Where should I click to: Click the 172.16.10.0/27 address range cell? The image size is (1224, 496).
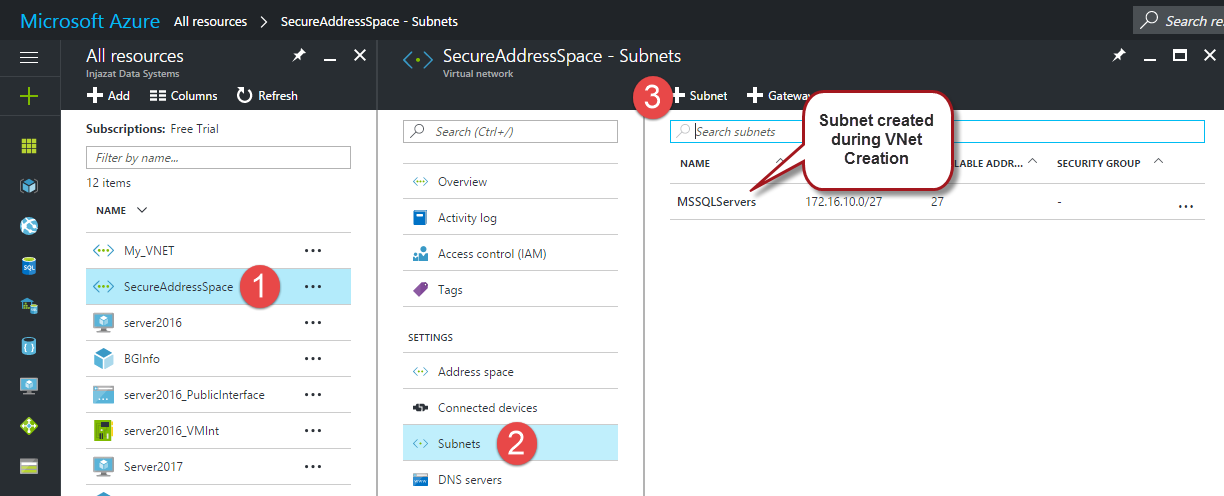(845, 201)
